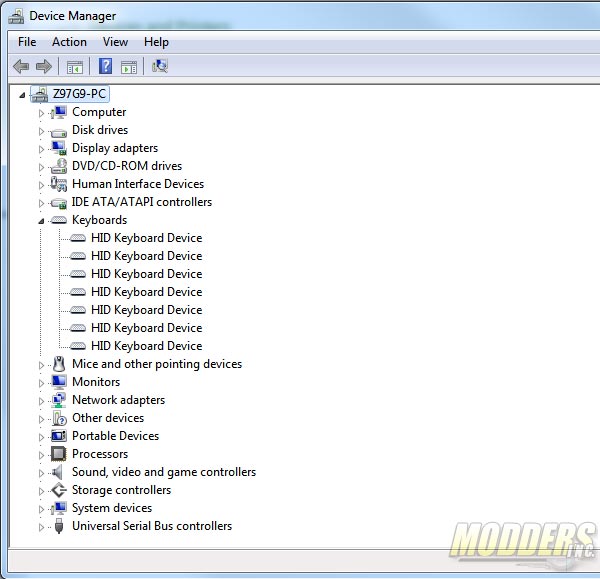Select the Portable Devices label
The height and width of the screenshot is (579, 600).
point(115,436)
